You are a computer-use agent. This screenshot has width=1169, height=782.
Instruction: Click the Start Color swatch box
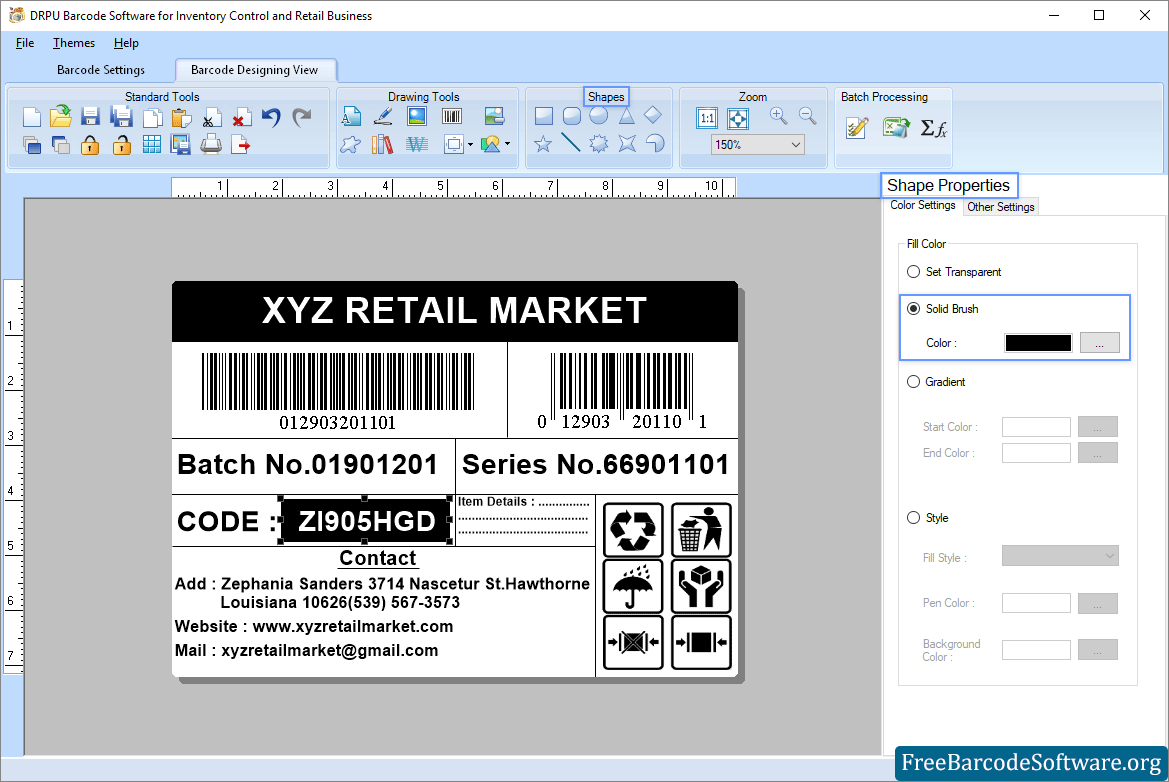point(1036,427)
